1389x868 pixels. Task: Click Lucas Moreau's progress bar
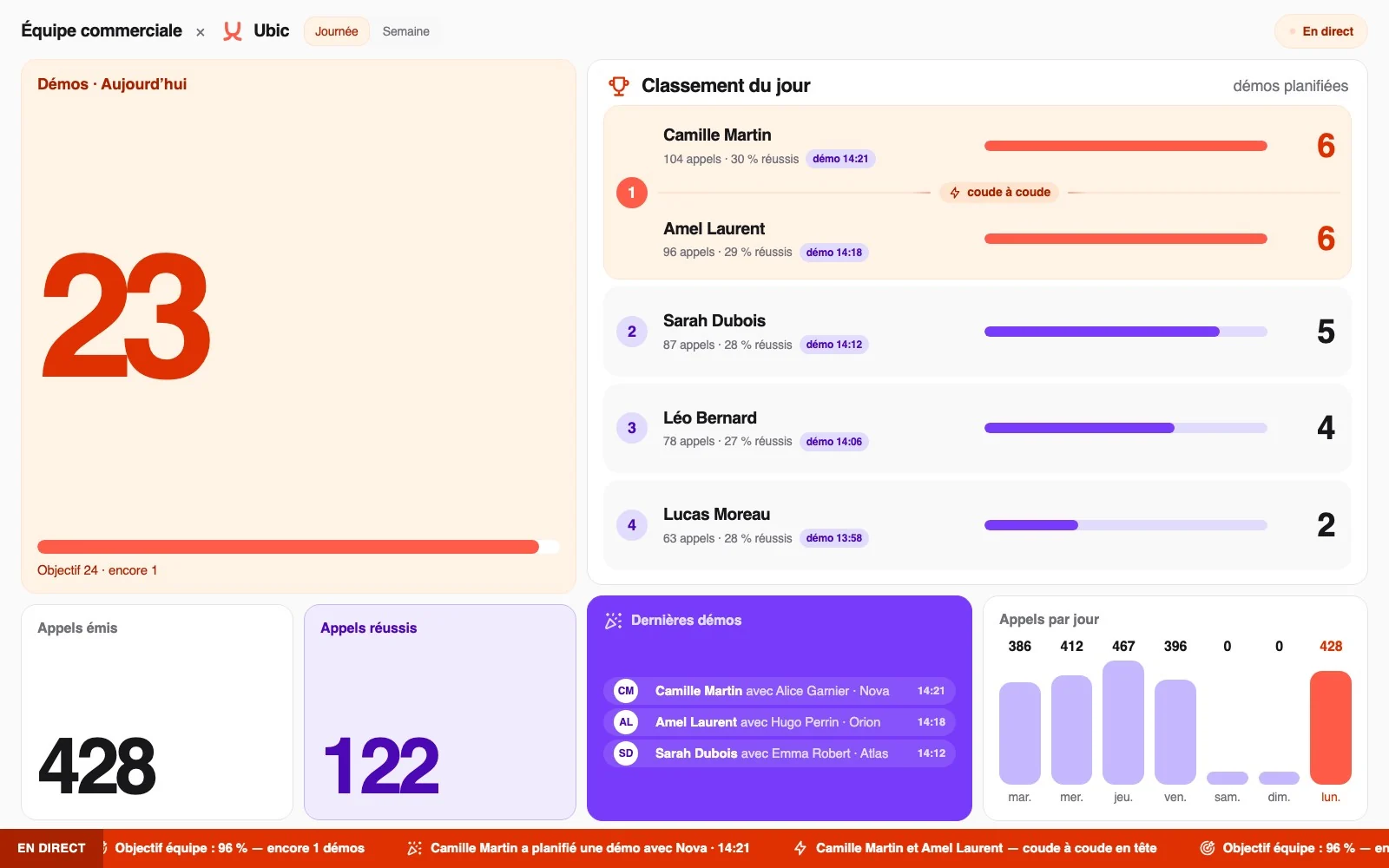click(1126, 525)
